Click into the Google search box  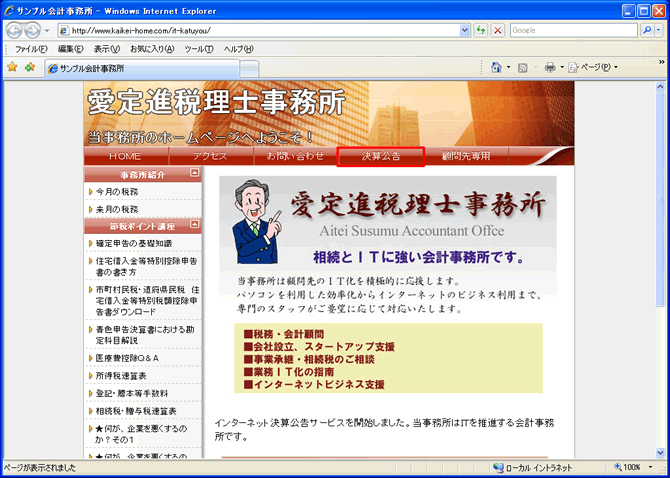[570, 31]
